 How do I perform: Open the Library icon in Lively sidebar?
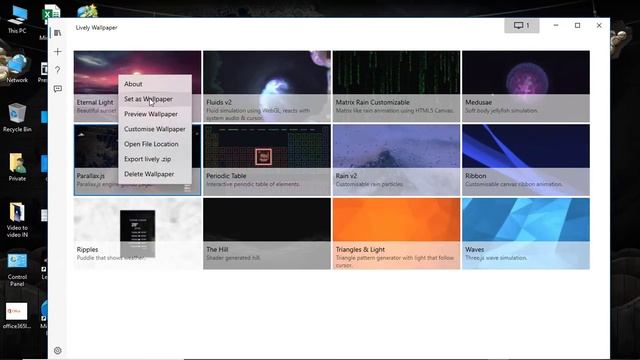[x=58, y=33]
